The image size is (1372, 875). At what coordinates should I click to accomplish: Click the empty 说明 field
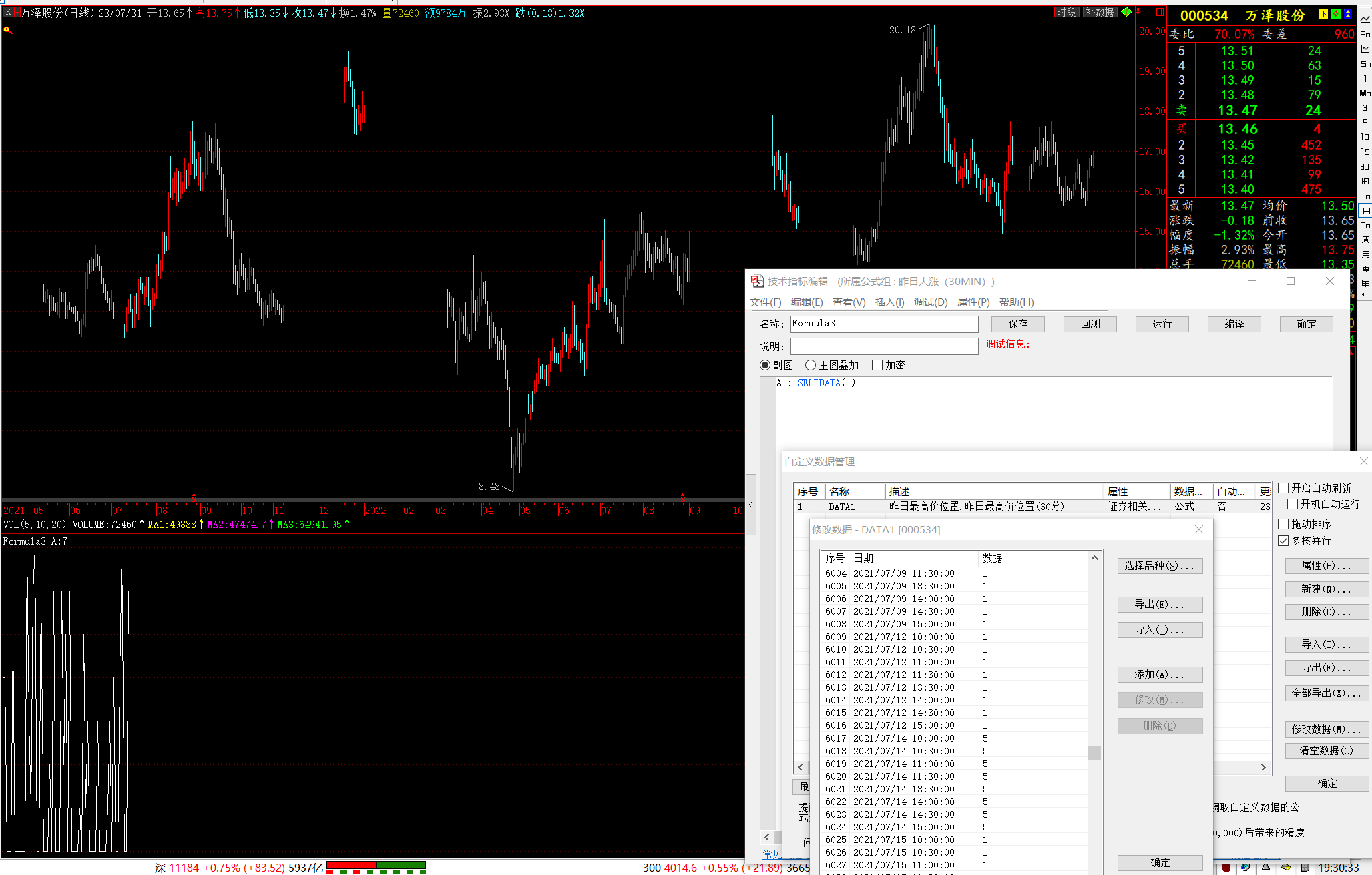point(884,346)
